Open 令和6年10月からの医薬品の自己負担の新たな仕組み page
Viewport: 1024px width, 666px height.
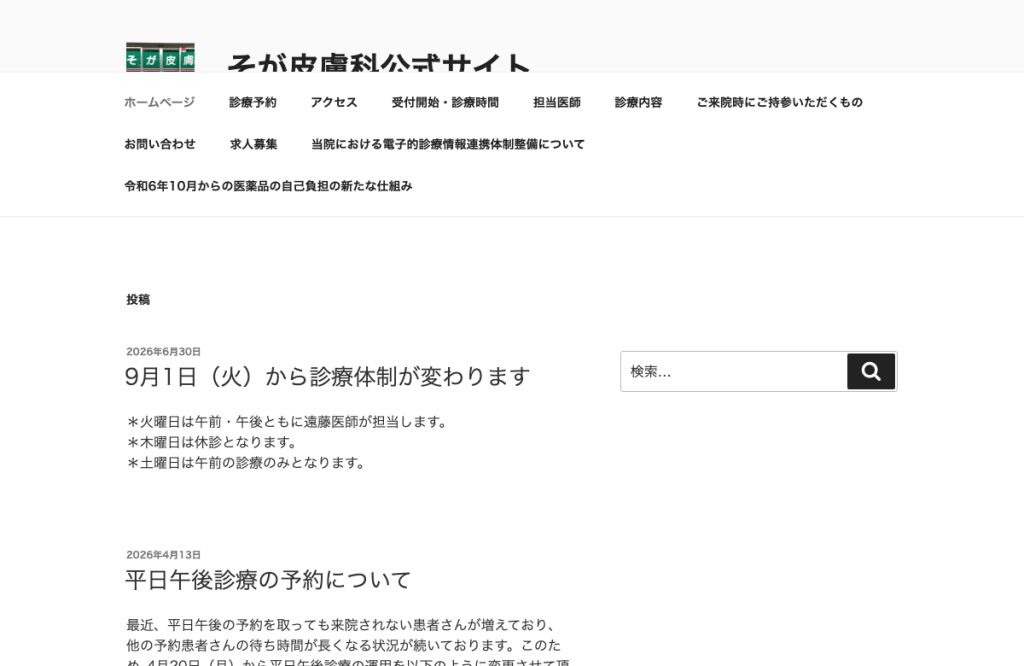pyautogui.click(x=268, y=186)
